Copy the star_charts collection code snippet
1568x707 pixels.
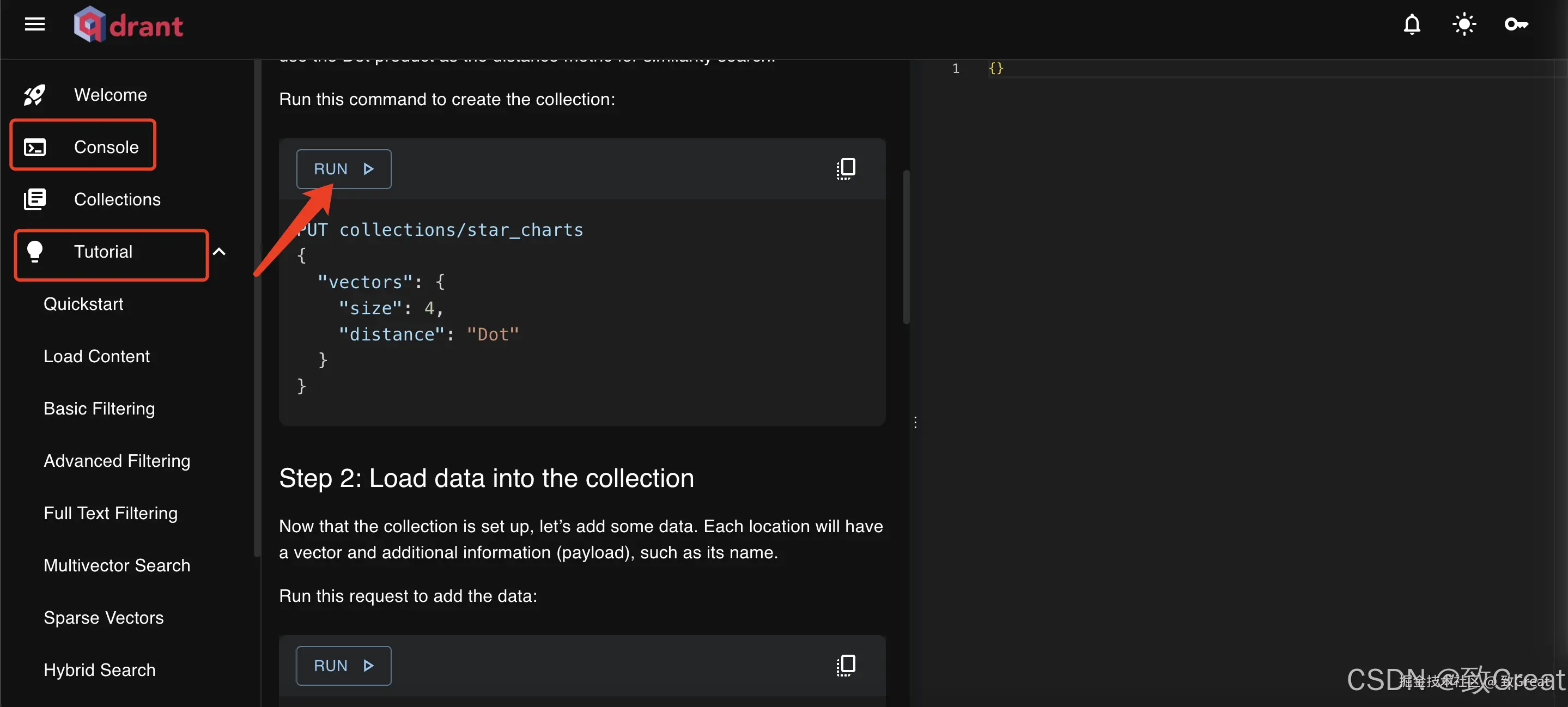(846, 168)
